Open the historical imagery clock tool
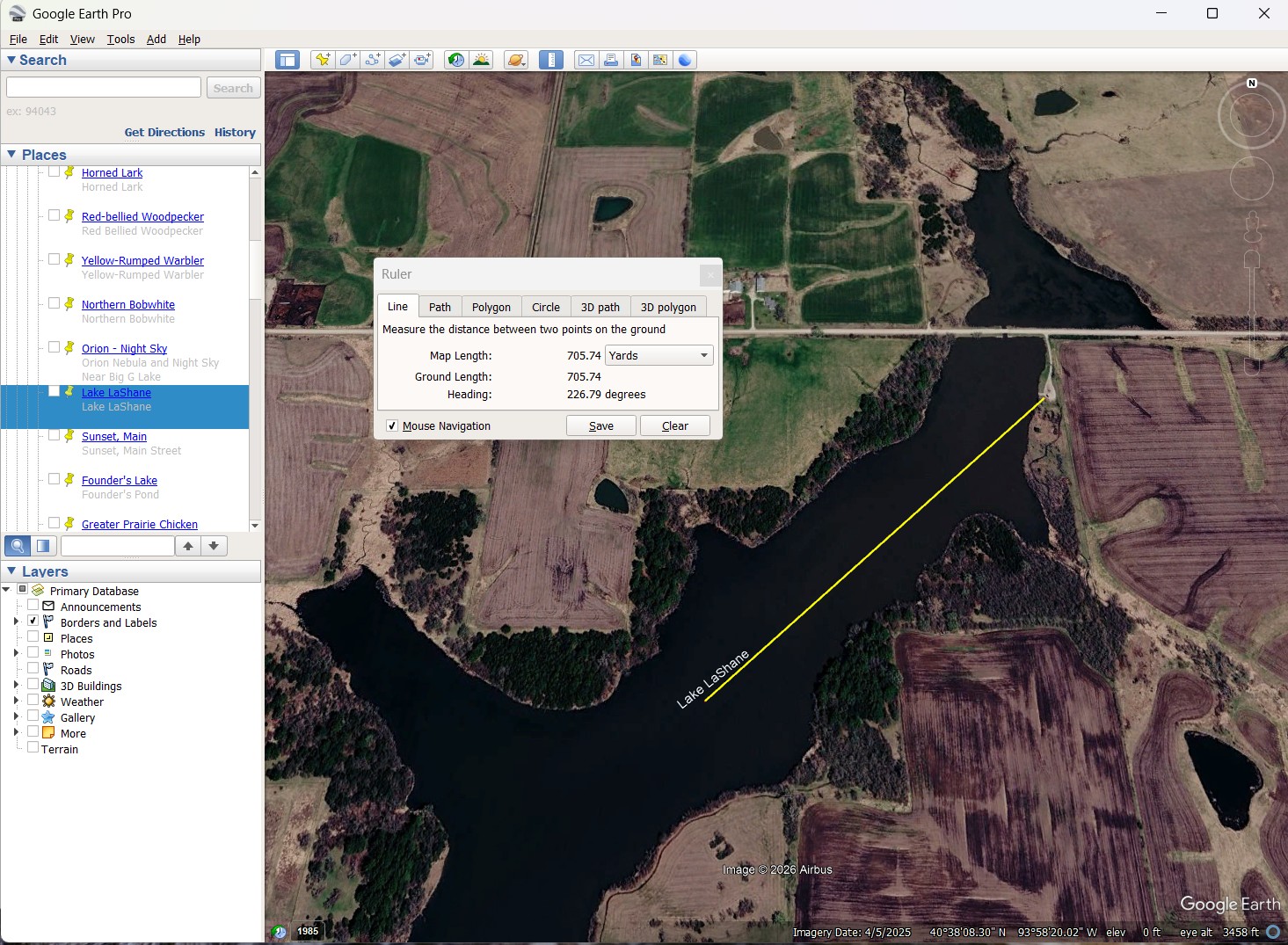Viewport: 1288px width, 945px height. [x=455, y=60]
